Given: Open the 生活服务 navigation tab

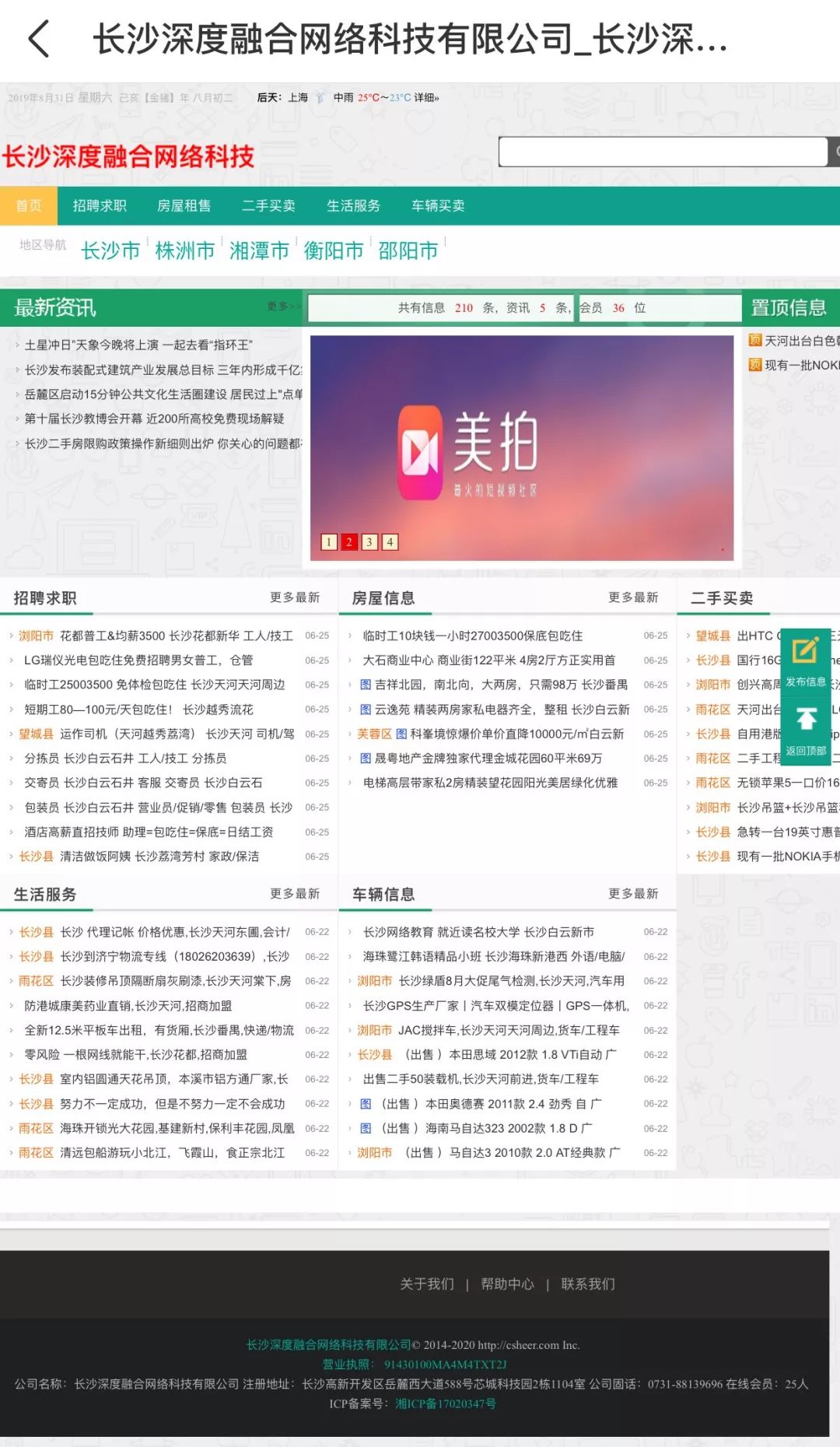Looking at the screenshot, I should (x=353, y=206).
